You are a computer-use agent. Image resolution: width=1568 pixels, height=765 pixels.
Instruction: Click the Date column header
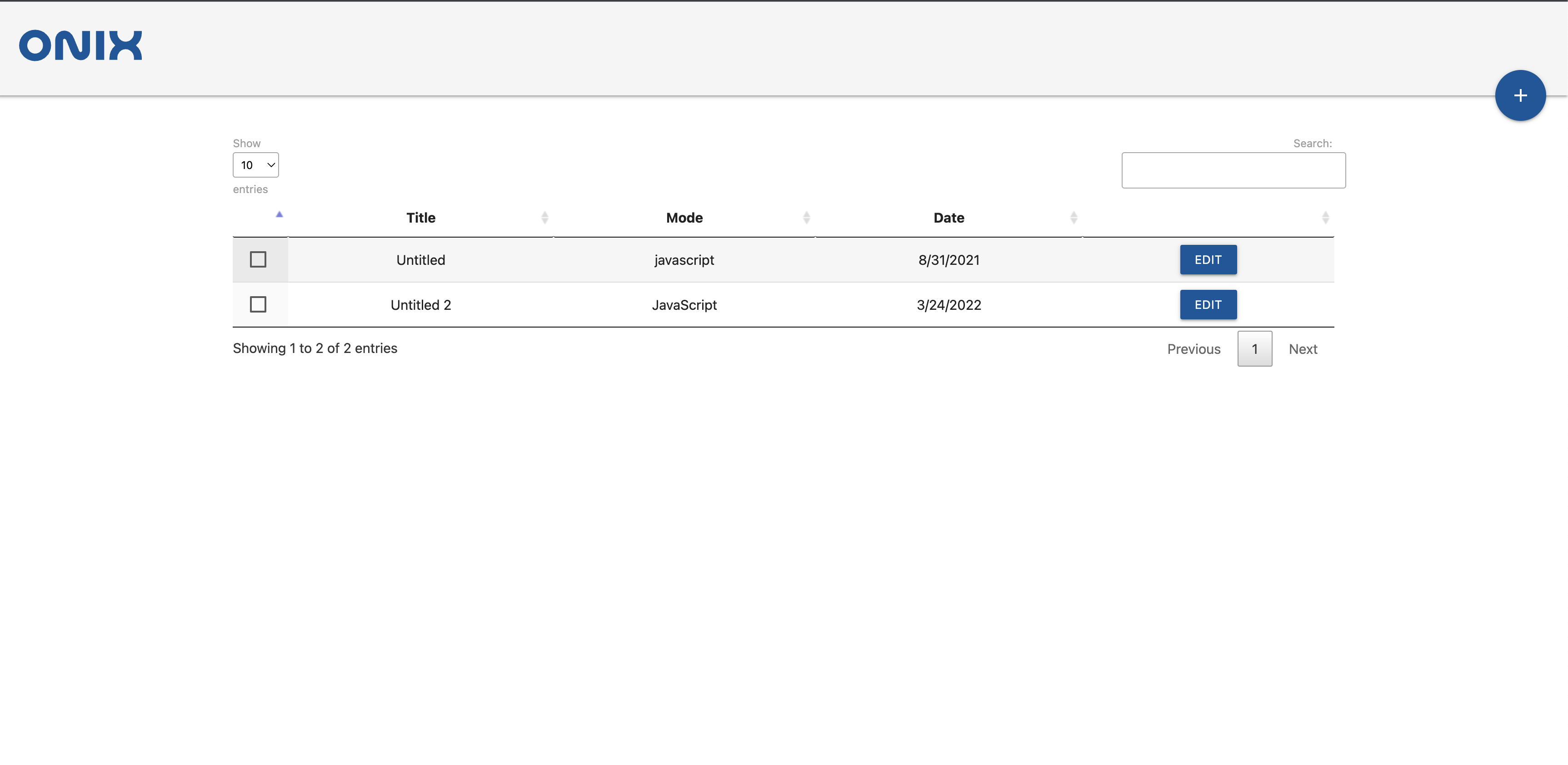coord(949,218)
